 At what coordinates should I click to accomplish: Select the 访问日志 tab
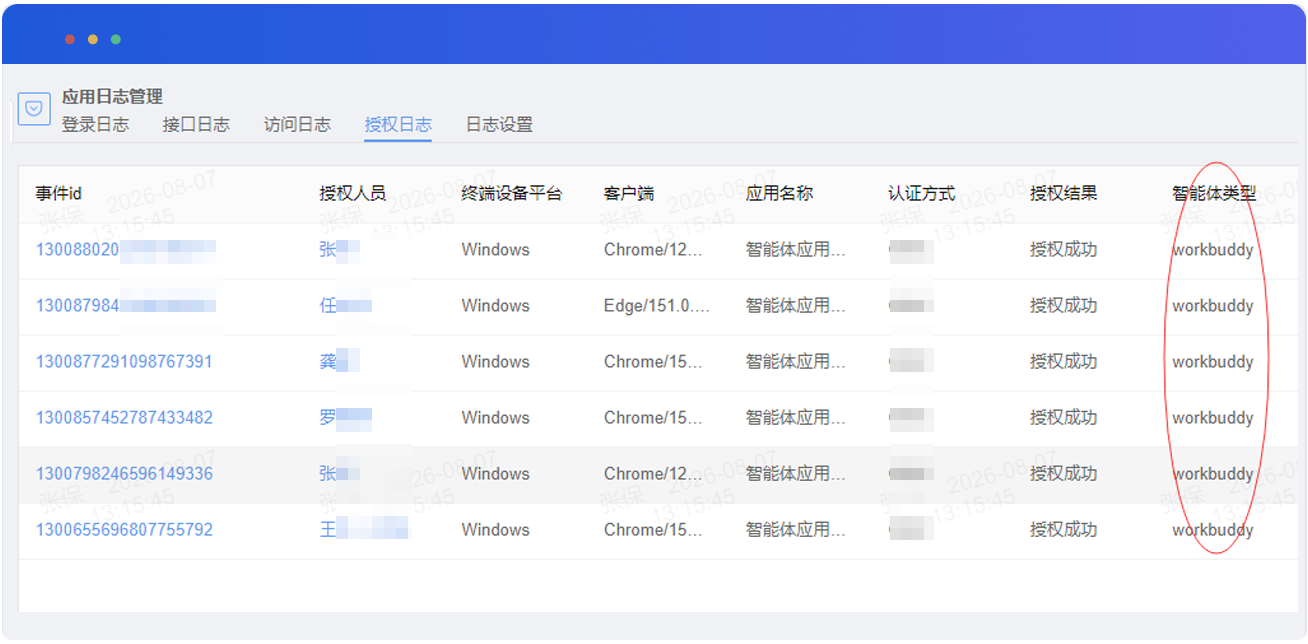297,125
